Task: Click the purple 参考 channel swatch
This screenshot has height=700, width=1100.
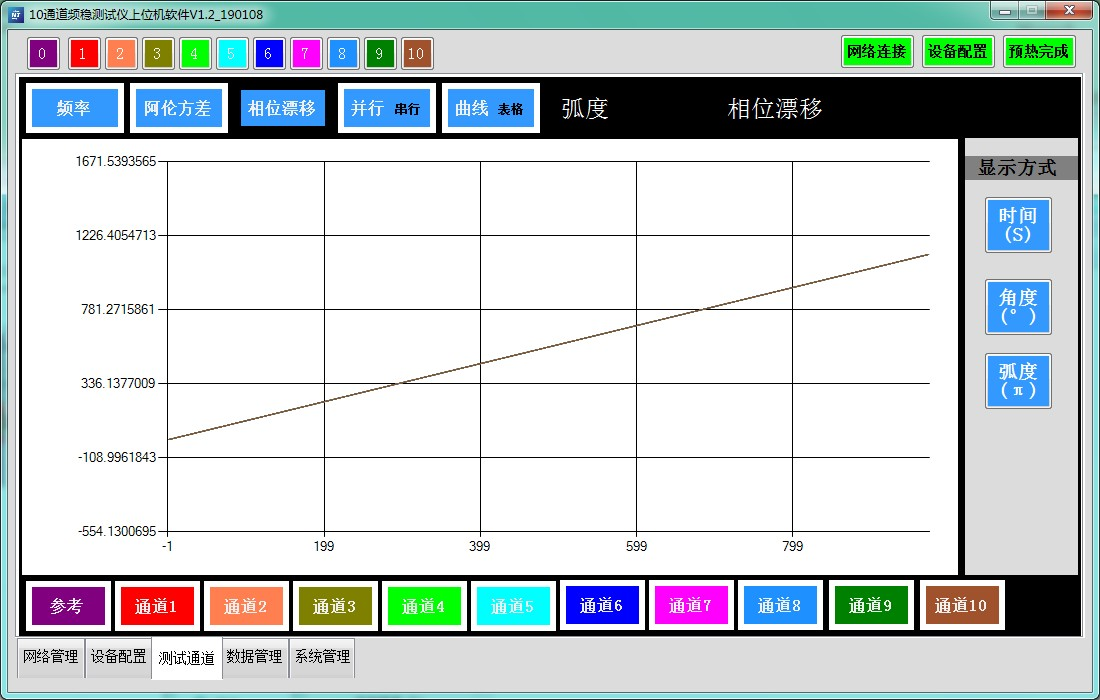Action: tap(68, 606)
